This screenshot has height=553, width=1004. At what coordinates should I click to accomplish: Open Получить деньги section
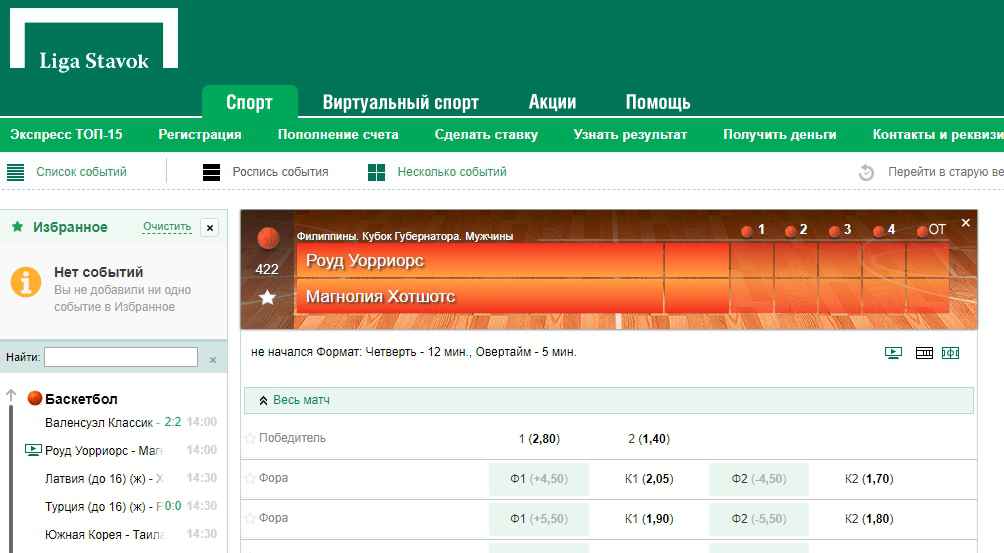(780, 134)
